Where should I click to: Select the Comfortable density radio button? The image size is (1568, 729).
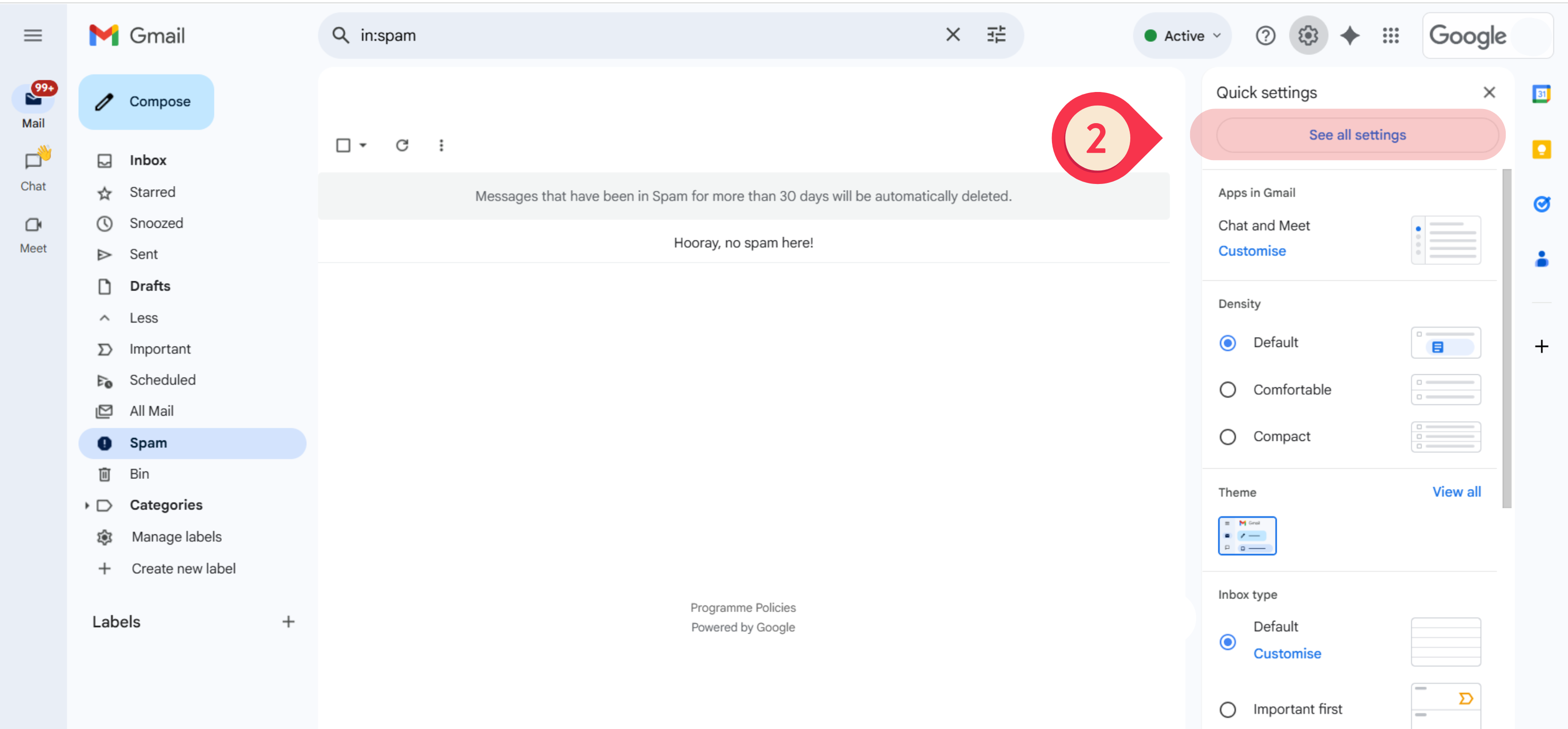pyautogui.click(x=1227, y=390)
